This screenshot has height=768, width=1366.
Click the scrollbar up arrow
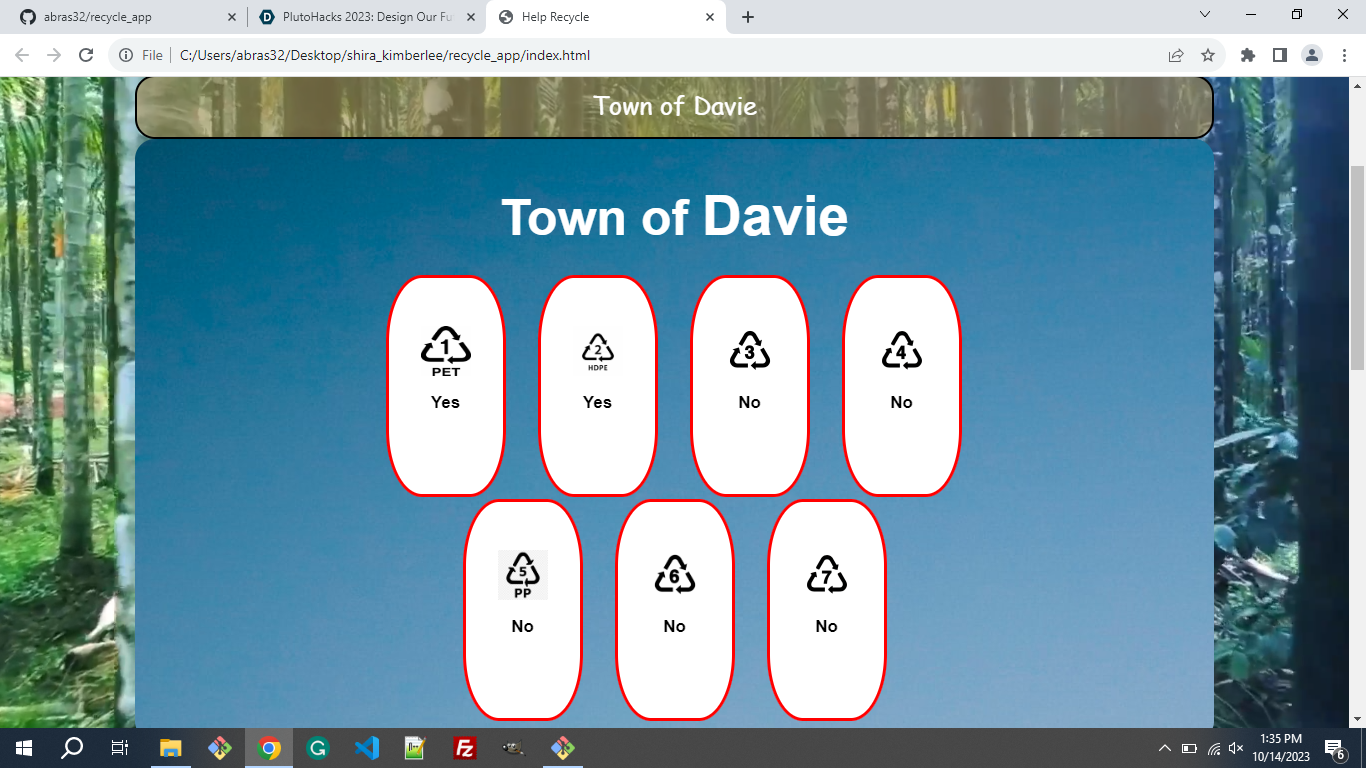pyautogui.click(x=1357, y=86)
